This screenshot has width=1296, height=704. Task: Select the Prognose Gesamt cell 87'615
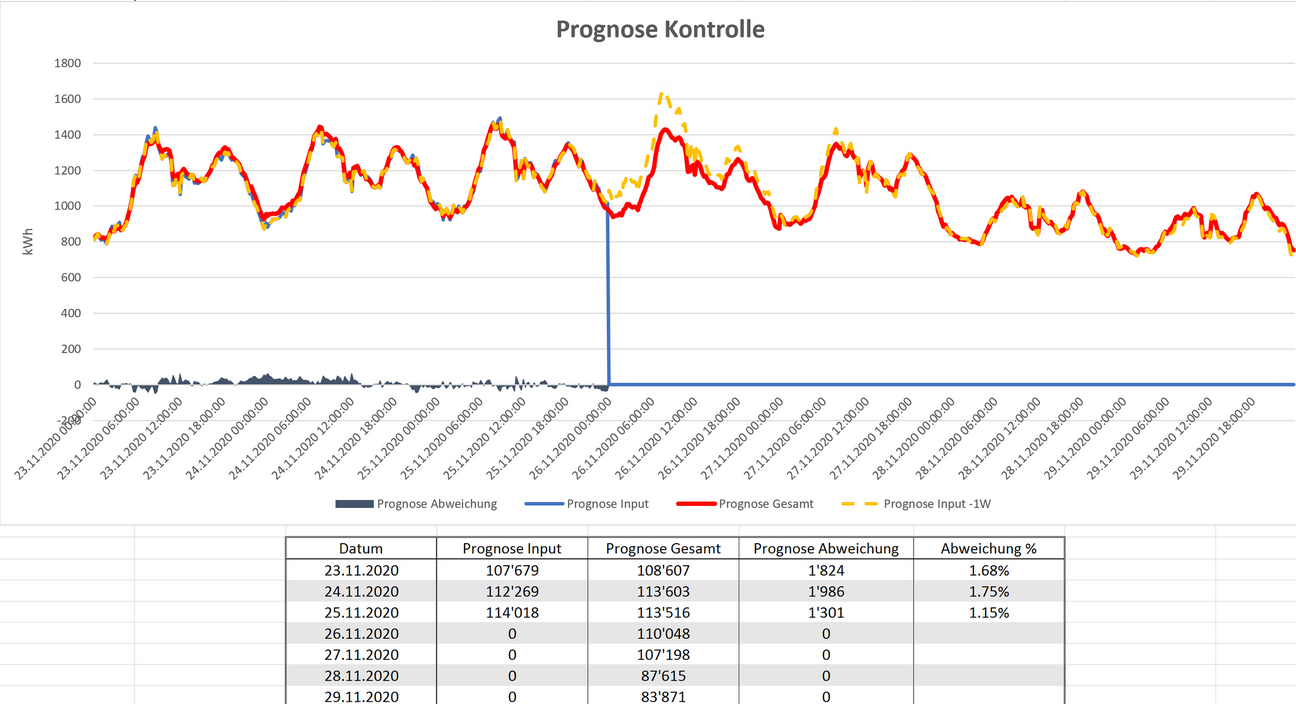click(663, 675)
